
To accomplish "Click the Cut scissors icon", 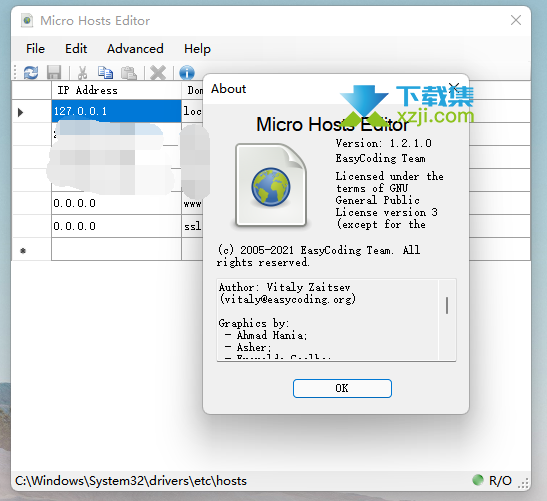I will 82,73.
